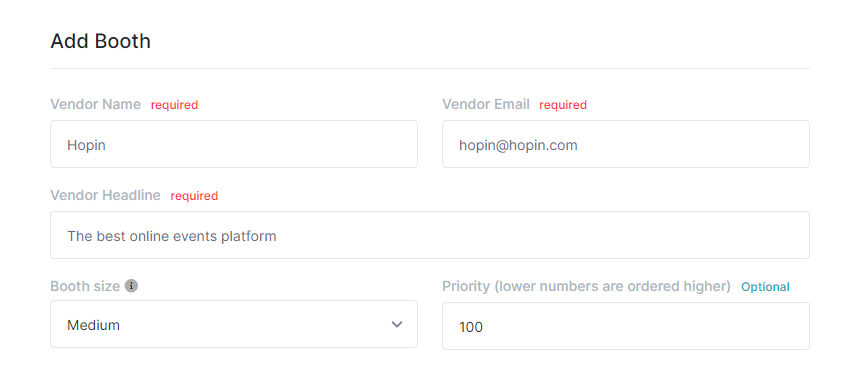Click the info icon beside Booth size

(131, 286)
